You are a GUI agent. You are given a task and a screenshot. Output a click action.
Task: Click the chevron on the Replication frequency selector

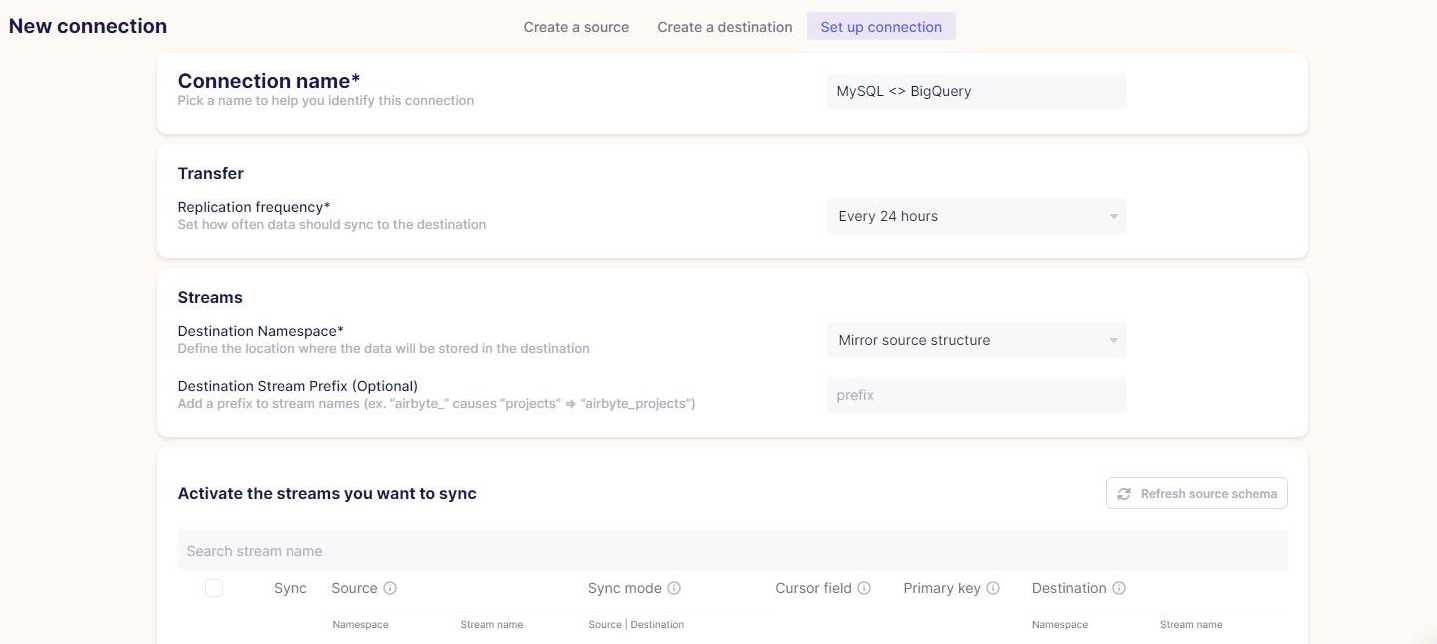1113,216
